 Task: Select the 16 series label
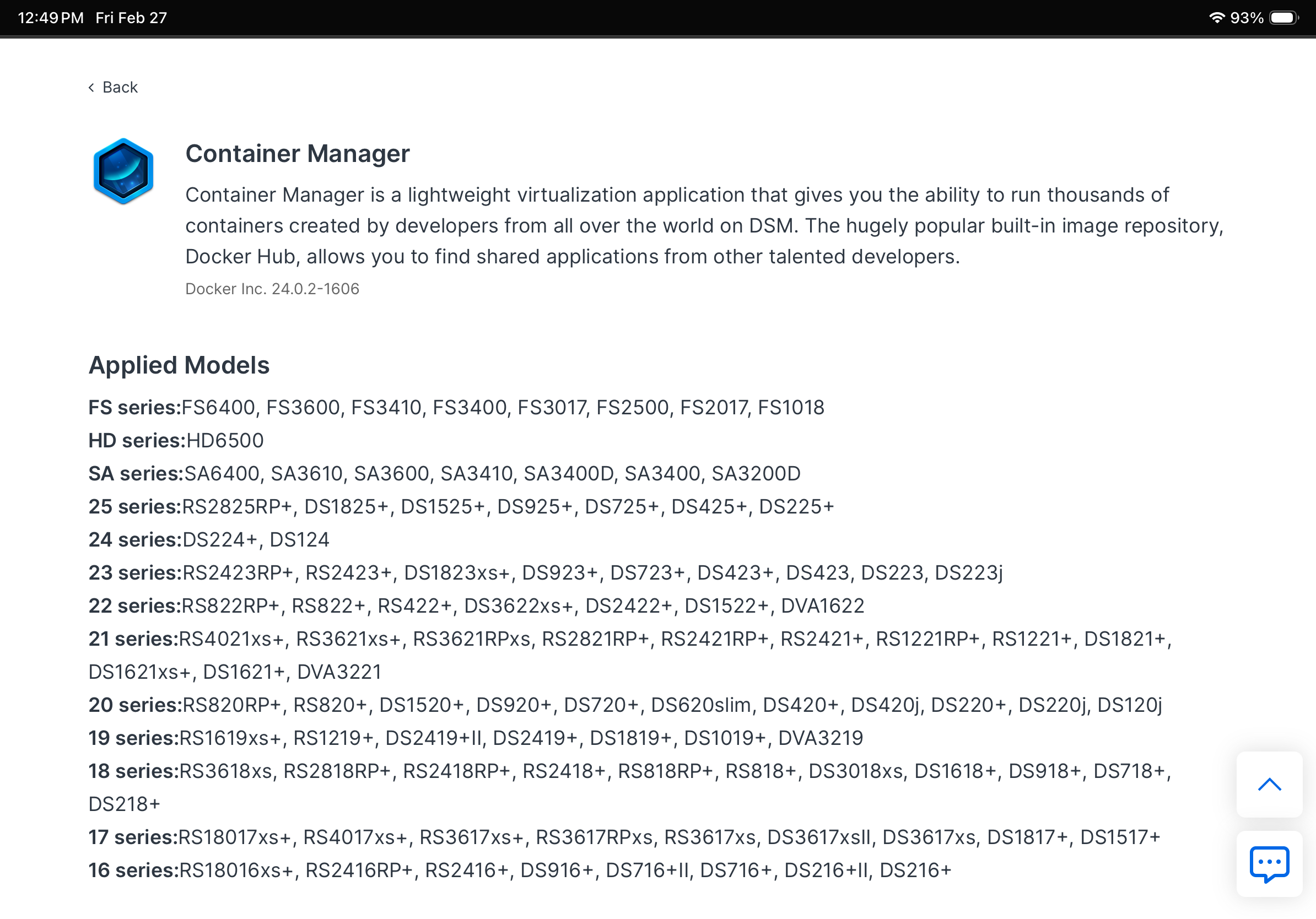click(133, 871)
